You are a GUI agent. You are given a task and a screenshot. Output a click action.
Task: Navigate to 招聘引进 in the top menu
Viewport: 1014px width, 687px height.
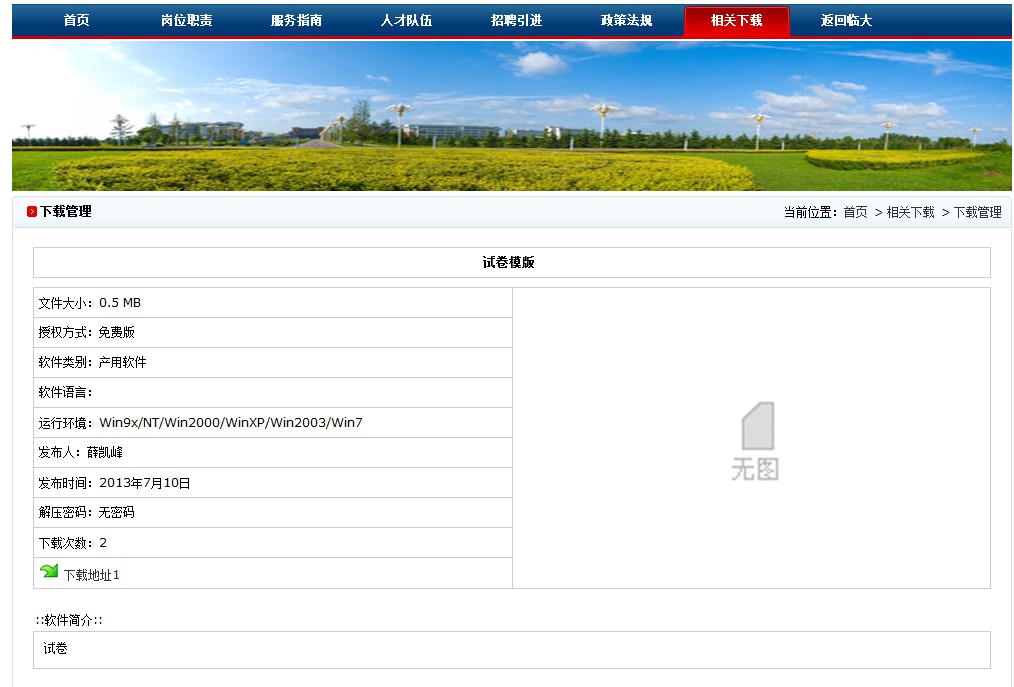[x=516, y=20]
